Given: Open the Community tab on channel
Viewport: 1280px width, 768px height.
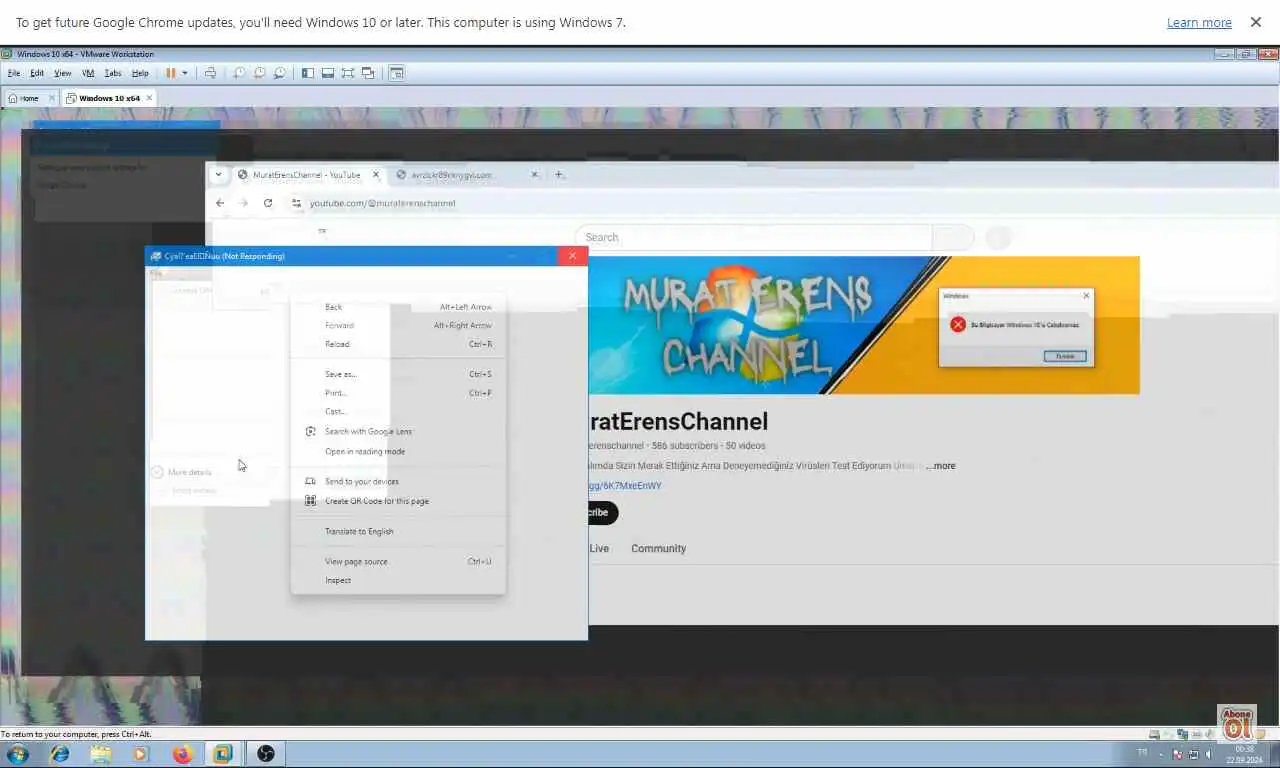Looking at the screenshot, I should point(658,548).
